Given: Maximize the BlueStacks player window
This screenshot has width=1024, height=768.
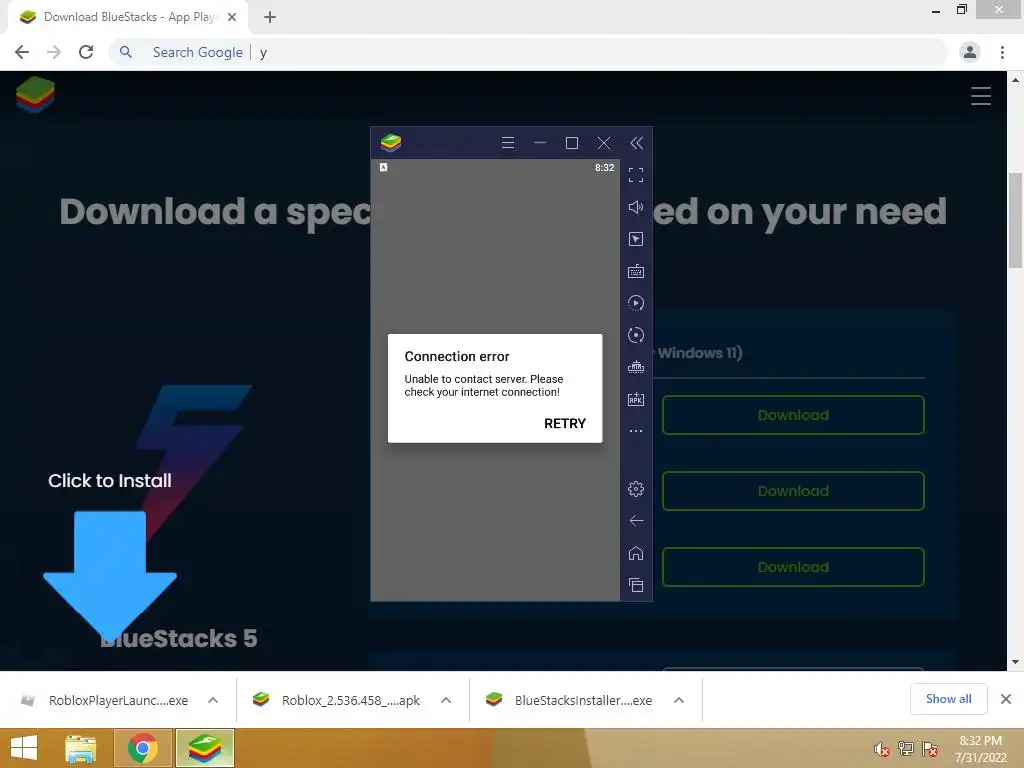Looking at the screenshot, I should (x=572, y=143).
